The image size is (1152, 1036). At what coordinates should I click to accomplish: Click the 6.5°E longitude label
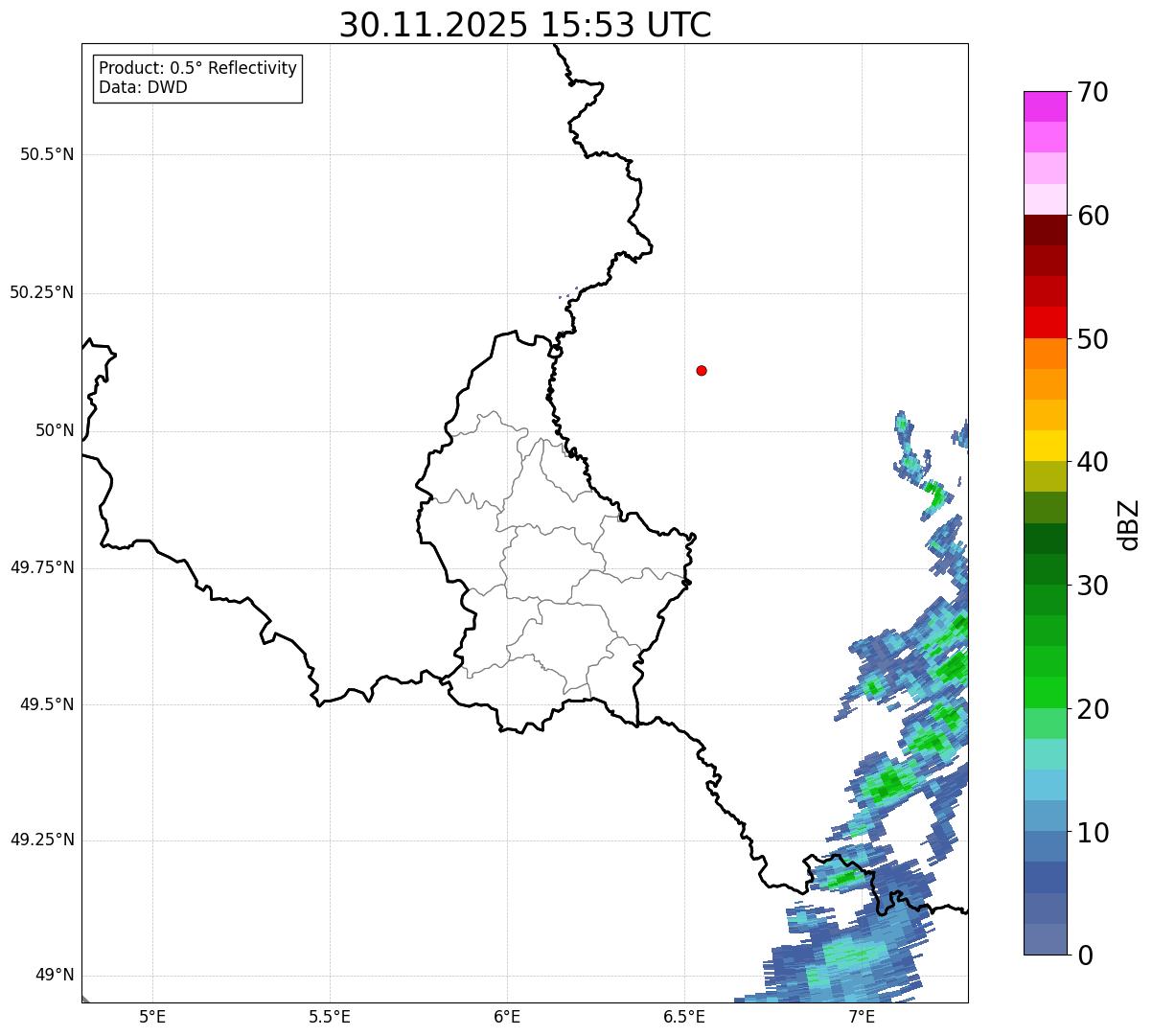point(684,1016)
